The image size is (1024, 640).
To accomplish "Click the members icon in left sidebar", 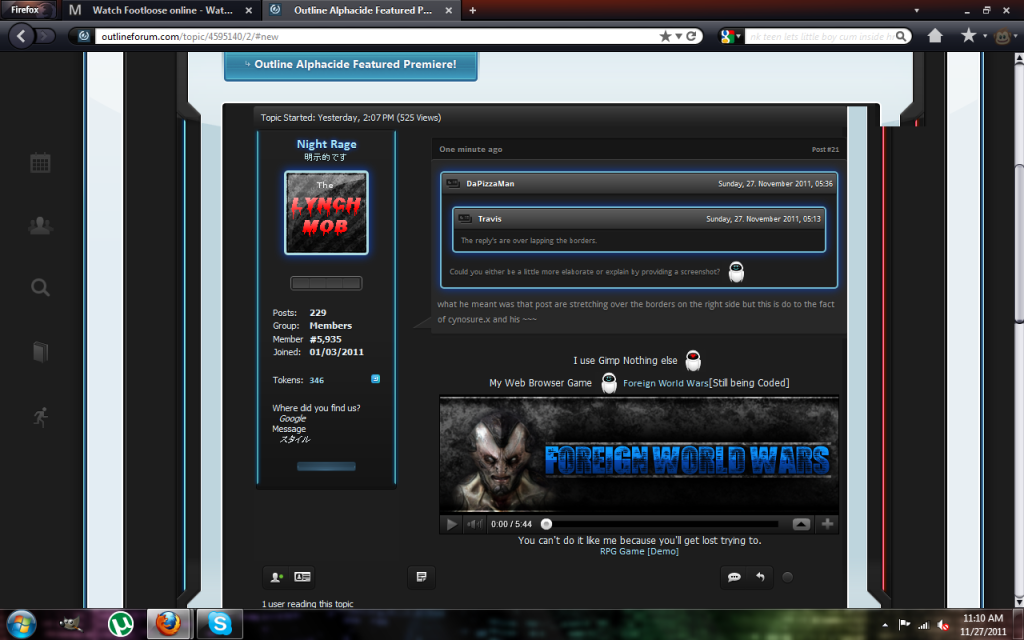I will point(40,226).
